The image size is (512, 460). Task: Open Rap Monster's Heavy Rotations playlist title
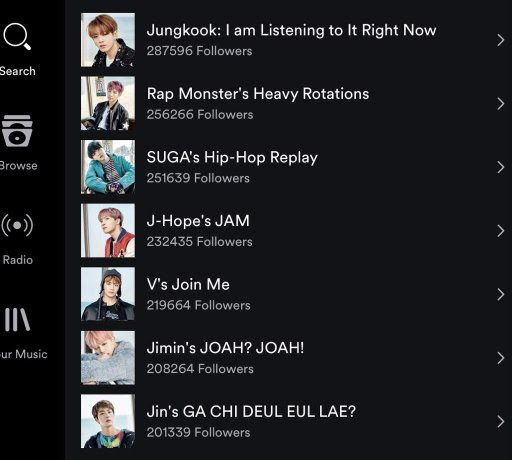click(x=258, y=94)
